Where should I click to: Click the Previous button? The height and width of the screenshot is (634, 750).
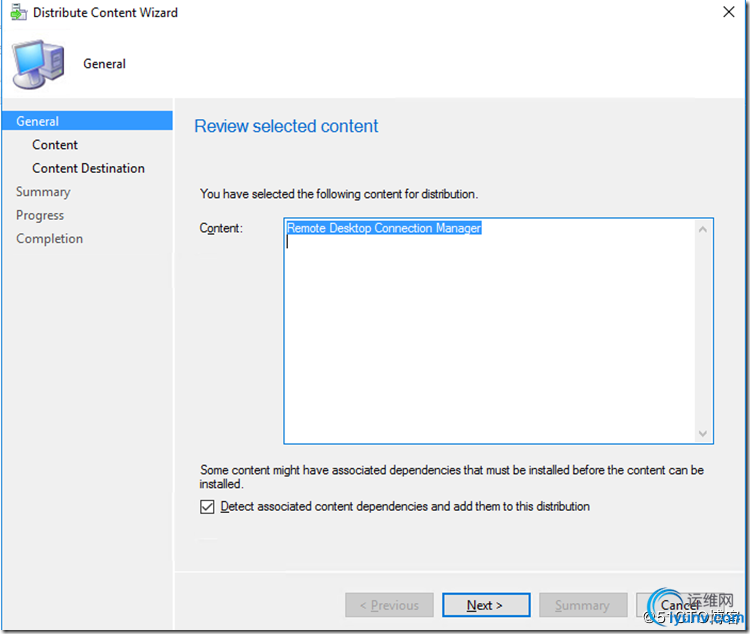[389, 605]
